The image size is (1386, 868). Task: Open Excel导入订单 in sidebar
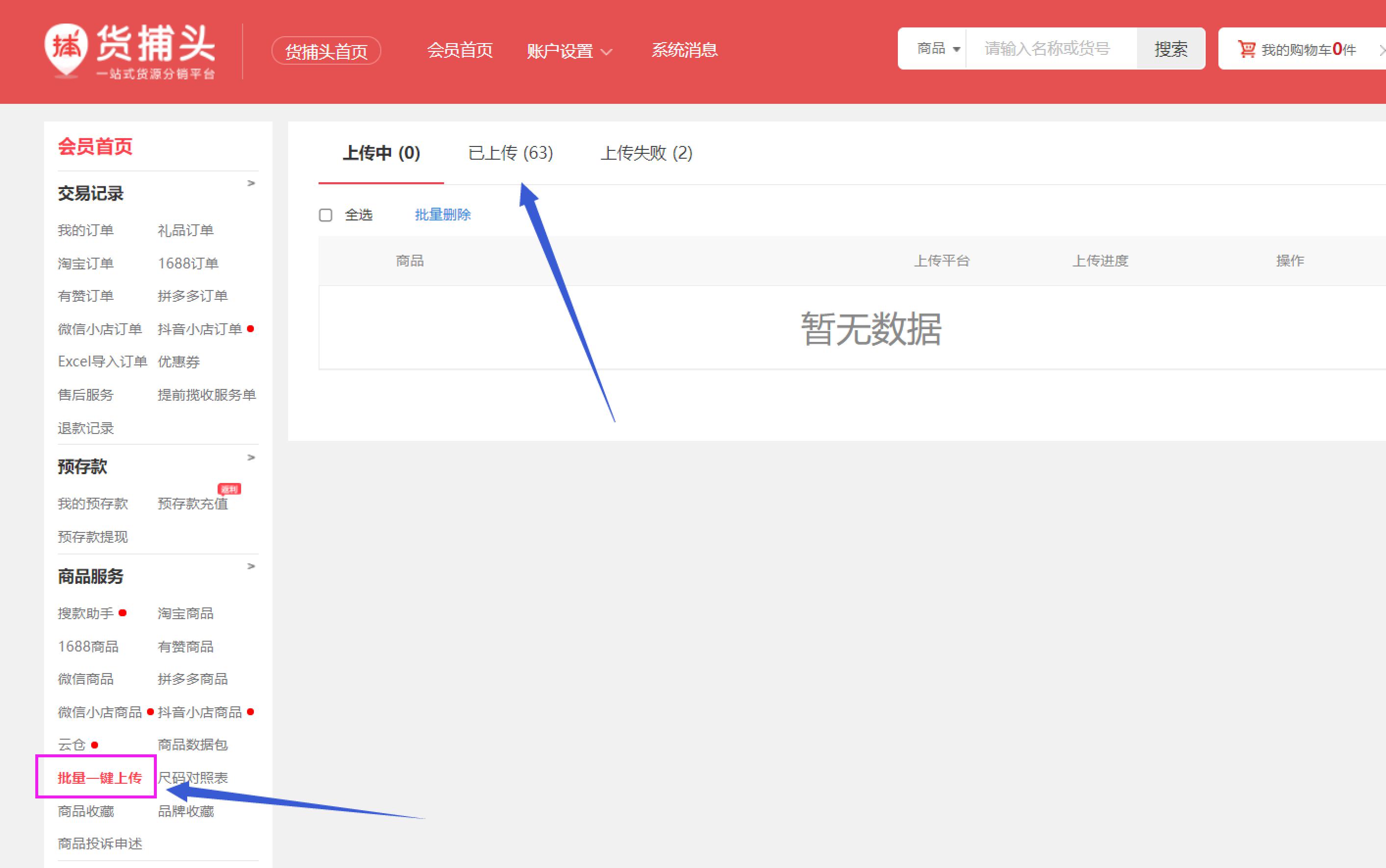point(102,362)
